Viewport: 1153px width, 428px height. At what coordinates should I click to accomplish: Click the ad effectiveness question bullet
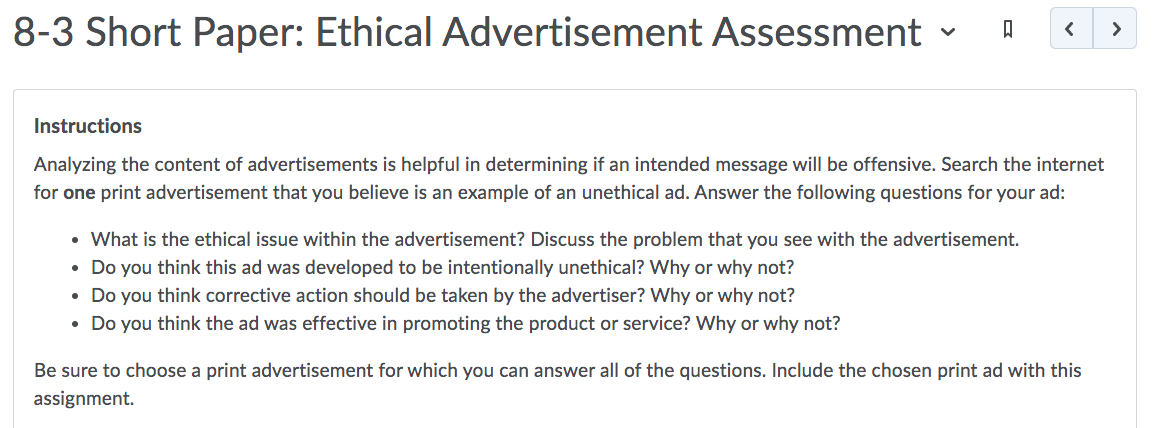[465, 324]
